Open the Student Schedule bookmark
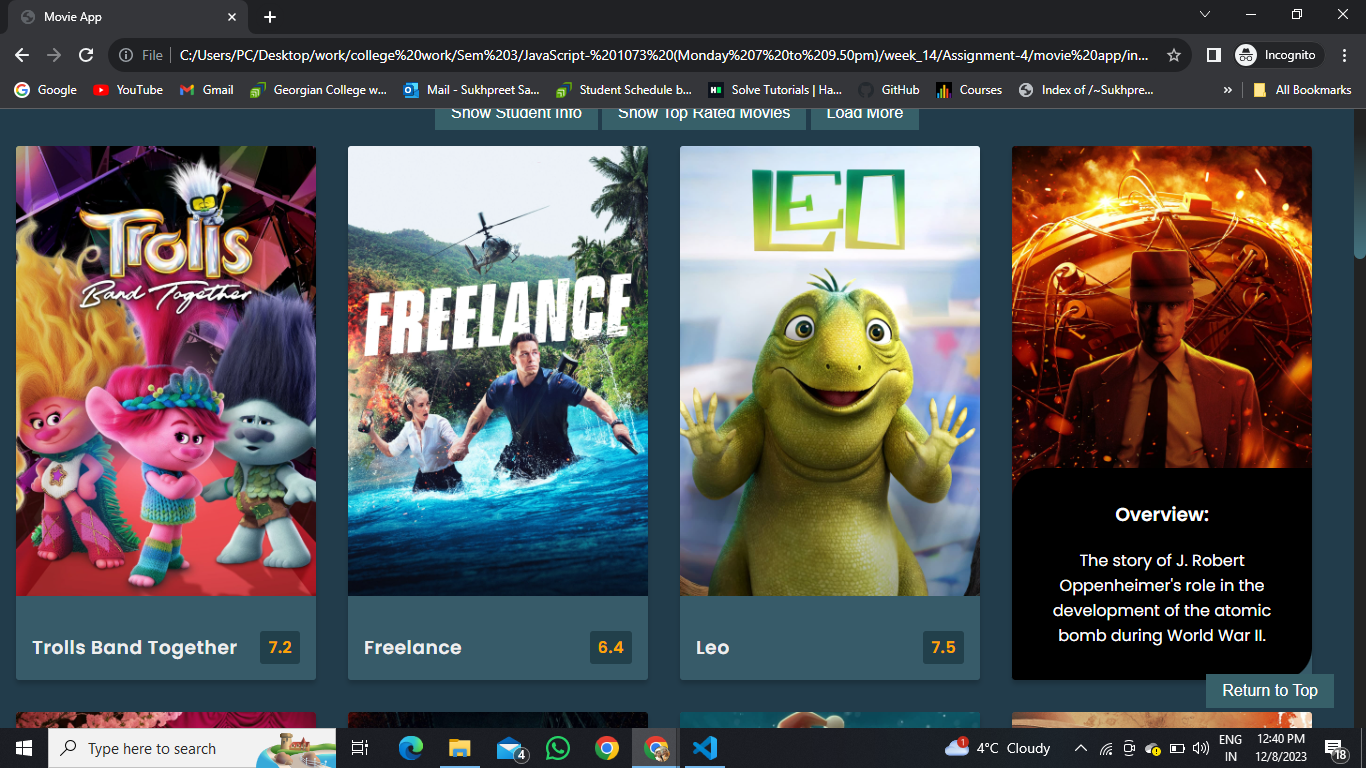Screen dimensions: 1366x768 pyautogui.click(x=625, y=90)
